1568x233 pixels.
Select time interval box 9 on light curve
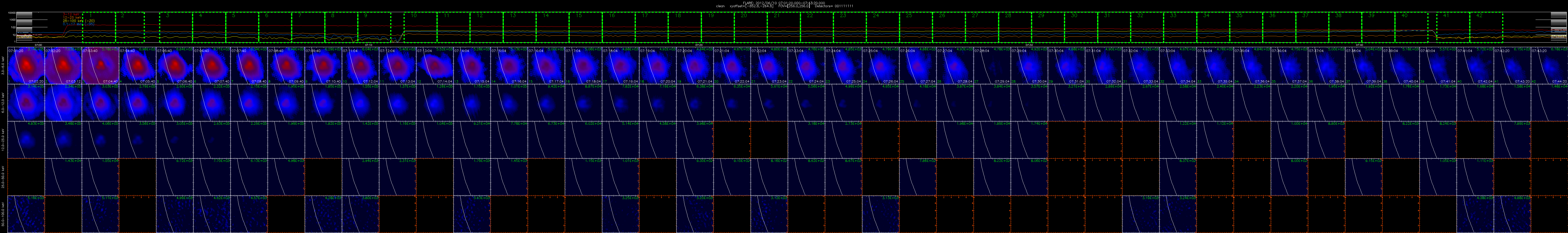(x=374, y=27)
